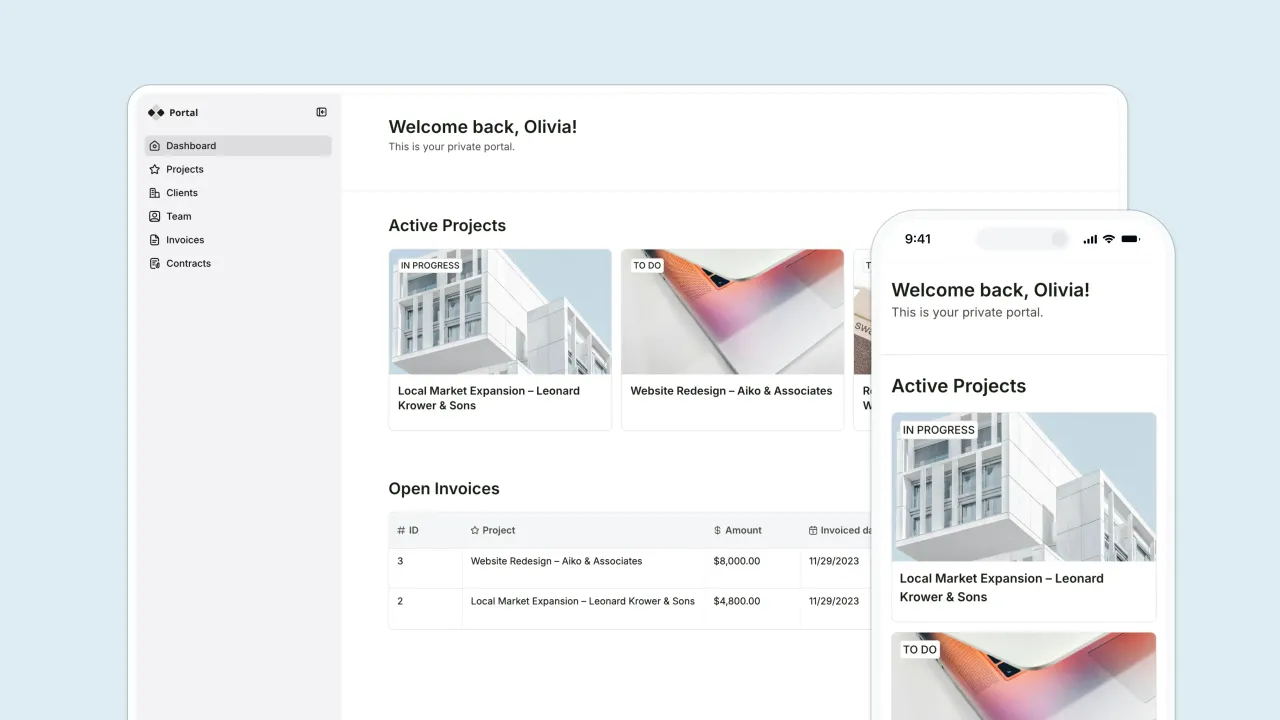The width and height of the screenshot is (1280, 720).
Task: Open Contracts in the sidebar
Action: pos(238,264)
